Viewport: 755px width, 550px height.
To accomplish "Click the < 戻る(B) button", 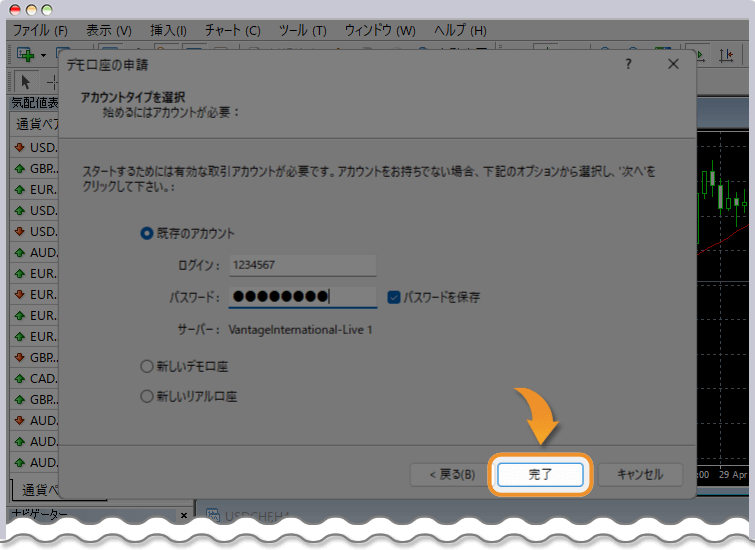I will click(452, 475).
